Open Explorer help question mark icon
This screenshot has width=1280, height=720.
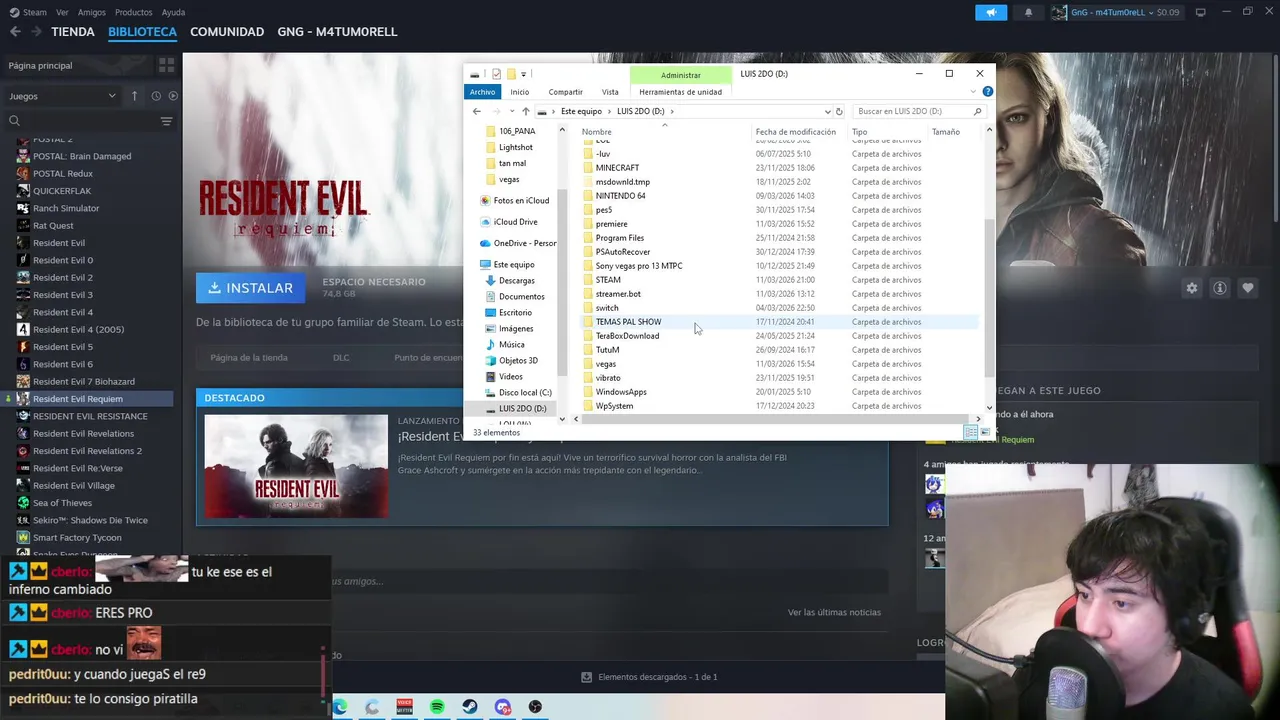click(x=987, y=92)
